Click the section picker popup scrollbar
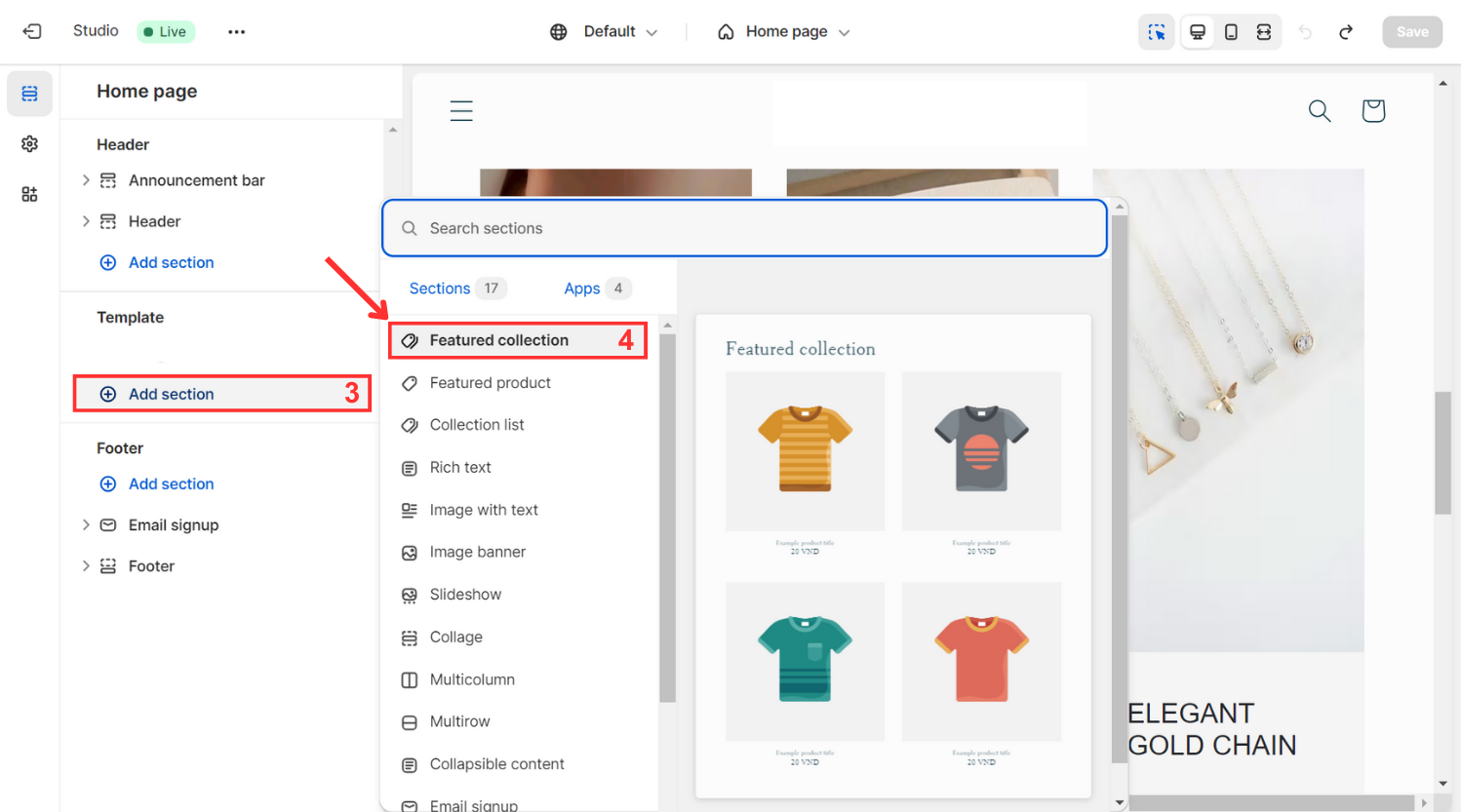The width and height of the screenshot is (1461, 812). (x=1120, y=487)
